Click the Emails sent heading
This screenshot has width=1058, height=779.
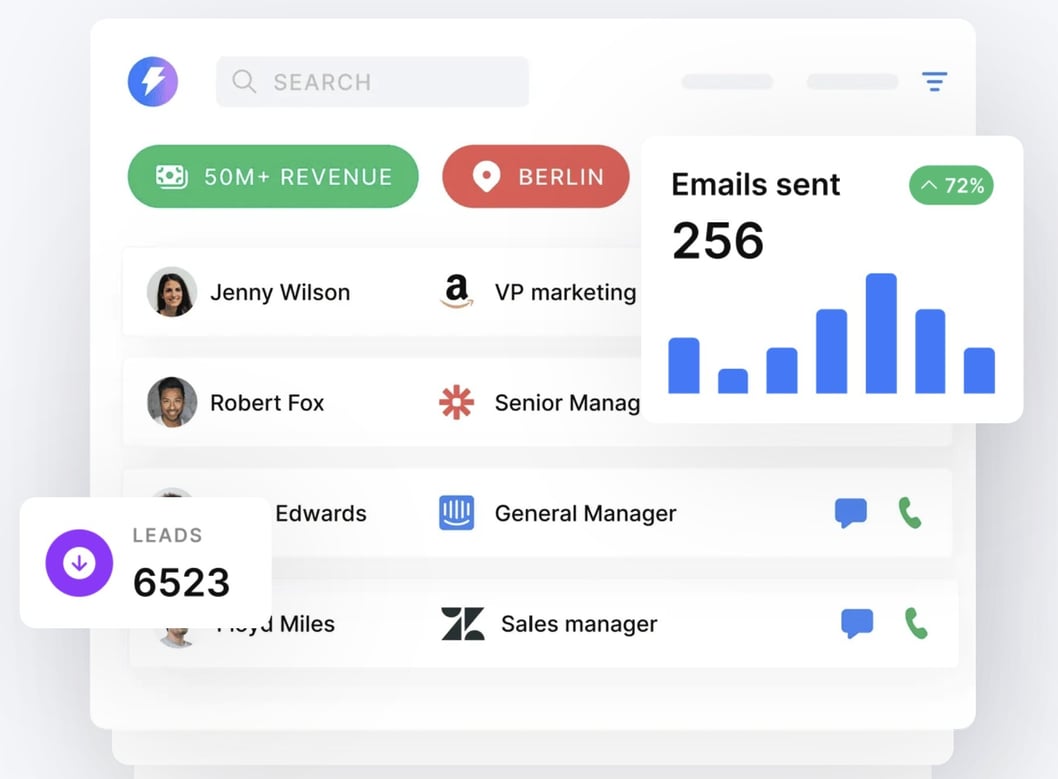756,184
